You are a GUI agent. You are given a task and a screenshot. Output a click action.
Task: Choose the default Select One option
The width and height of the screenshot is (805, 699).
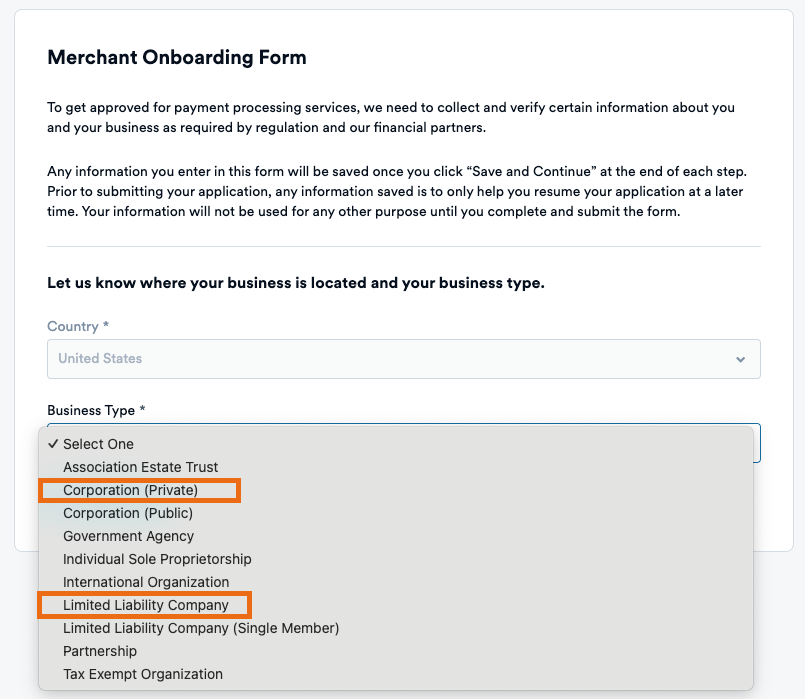98,444
